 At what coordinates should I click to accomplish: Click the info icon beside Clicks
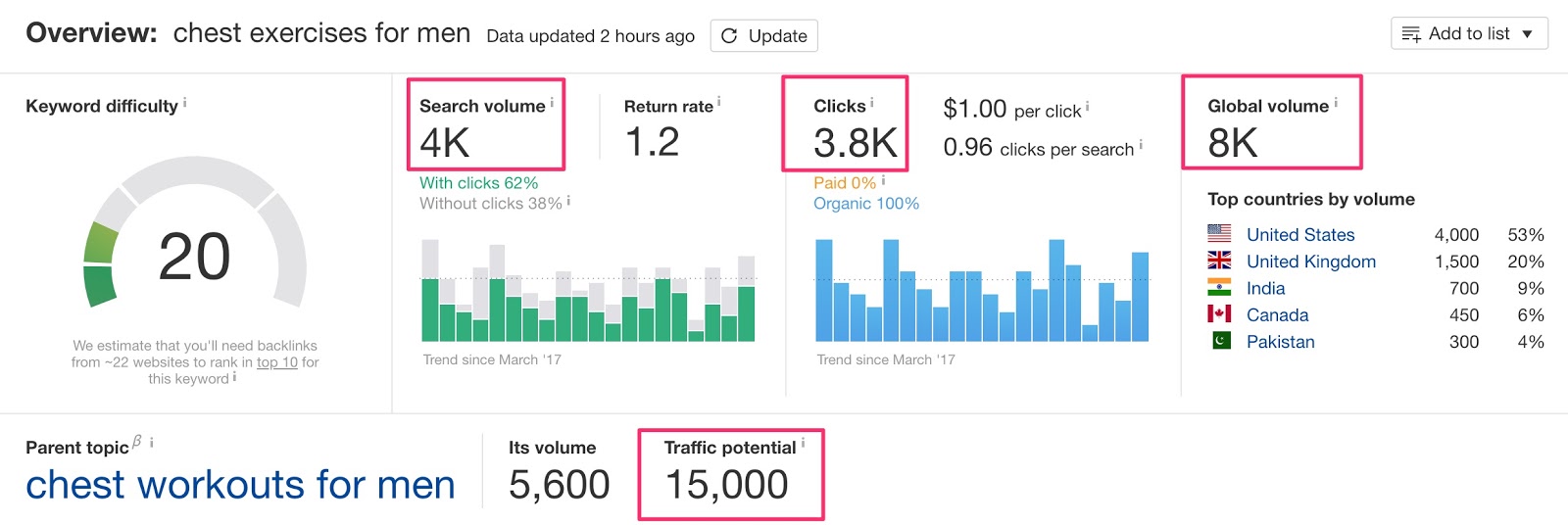872,102
